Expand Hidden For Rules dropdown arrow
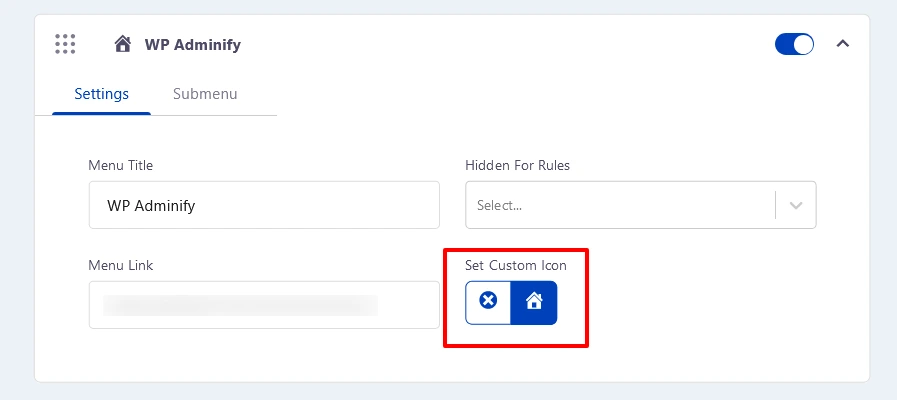The width and height of the screenshot is (897, 400). tap(796, 205)
